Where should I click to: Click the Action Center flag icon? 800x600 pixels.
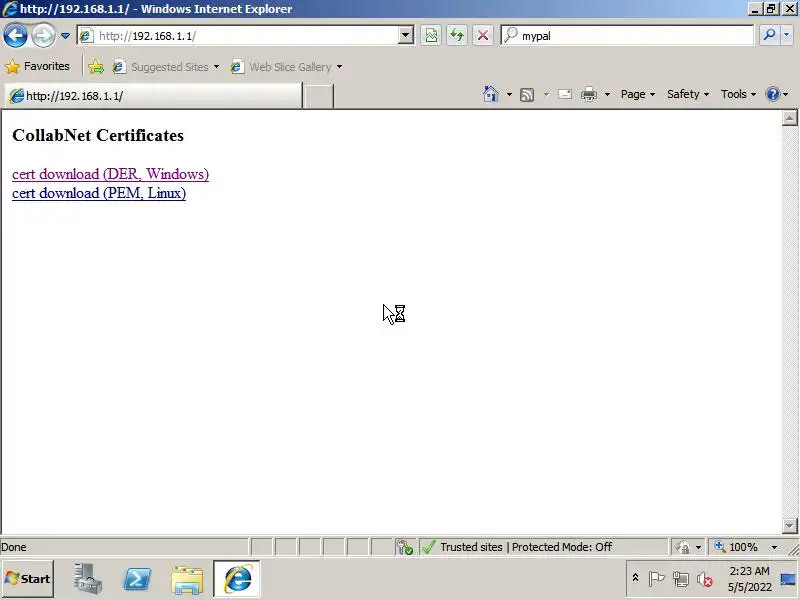point(656,579)
